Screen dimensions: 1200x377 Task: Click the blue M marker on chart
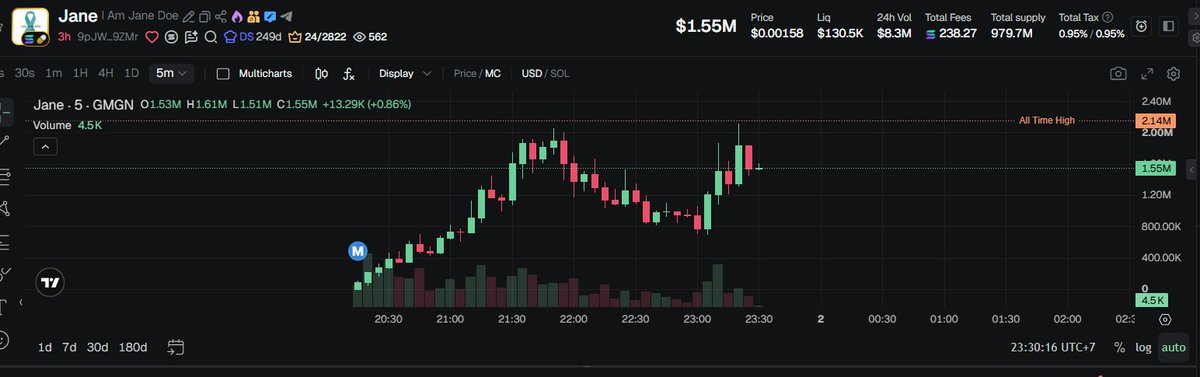tap(357, 250)
